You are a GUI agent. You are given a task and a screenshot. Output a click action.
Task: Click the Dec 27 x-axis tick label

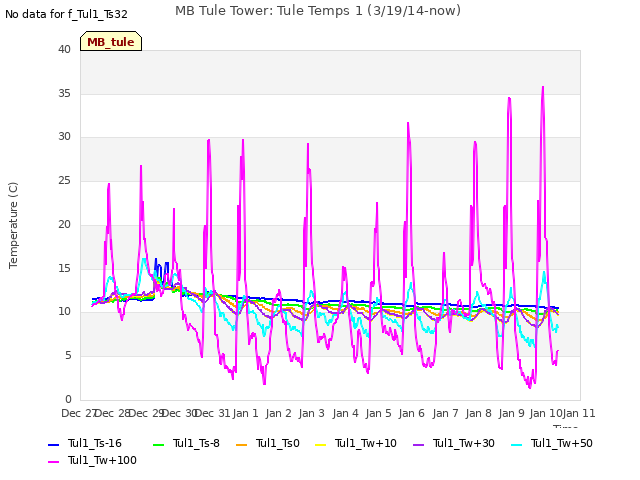(x=78, y=413)
